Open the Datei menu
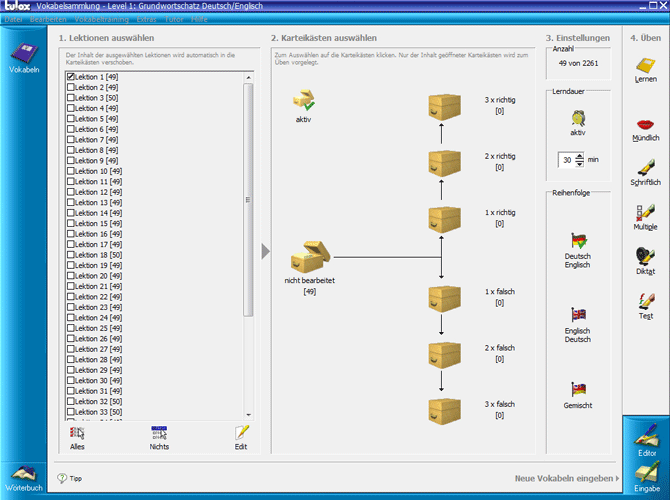 click(13, 19)
